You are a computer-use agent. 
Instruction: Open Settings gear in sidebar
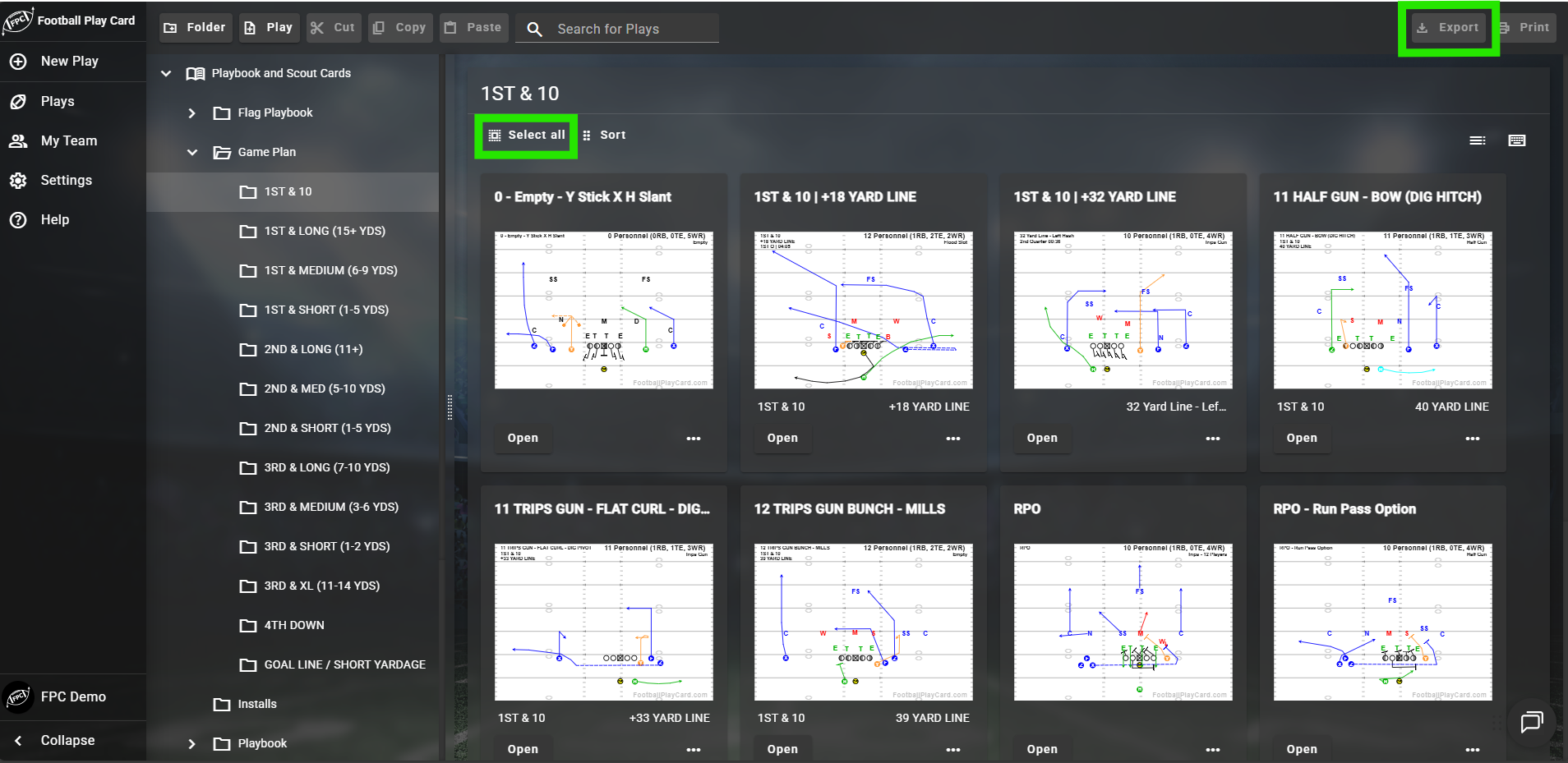click(x=18, y=180)
